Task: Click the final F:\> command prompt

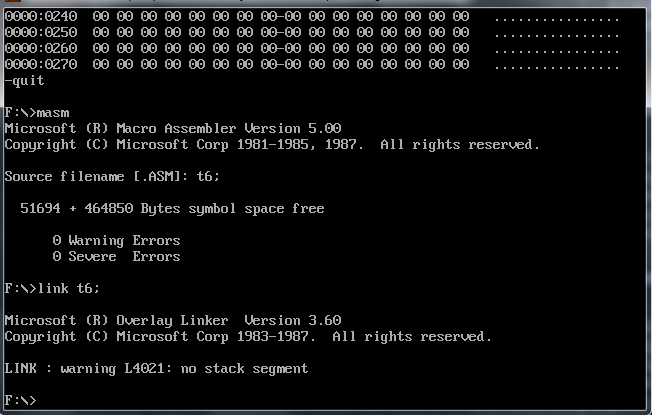Action: pos(21,400)
